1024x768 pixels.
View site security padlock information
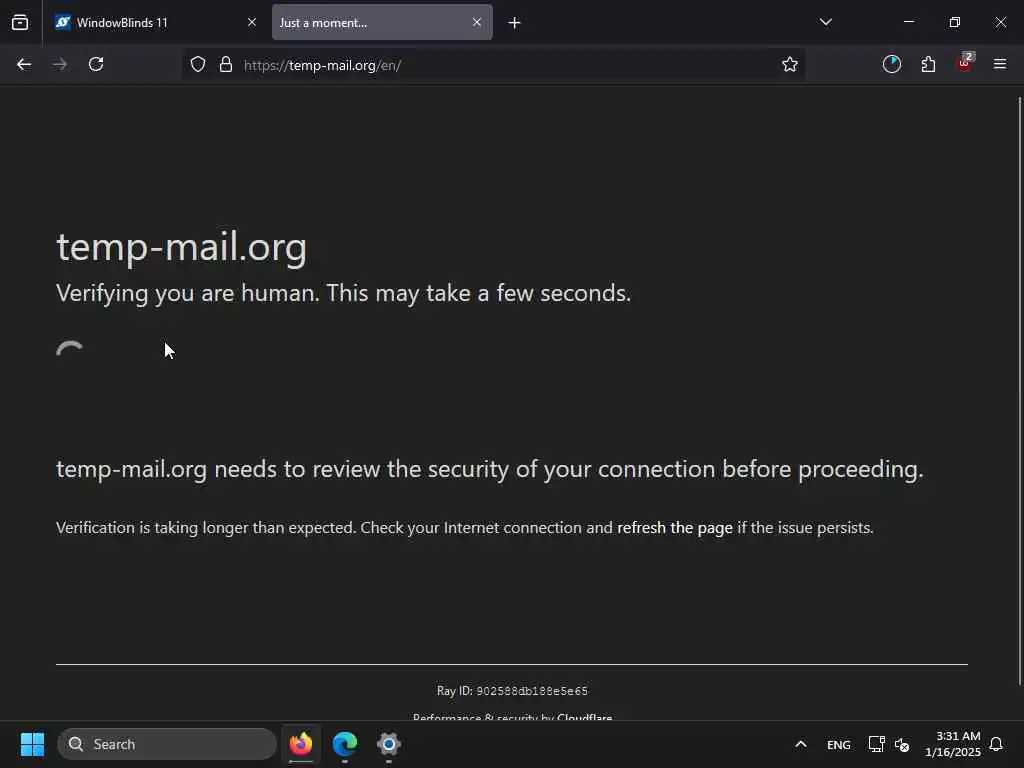click(x=226, y=65)
